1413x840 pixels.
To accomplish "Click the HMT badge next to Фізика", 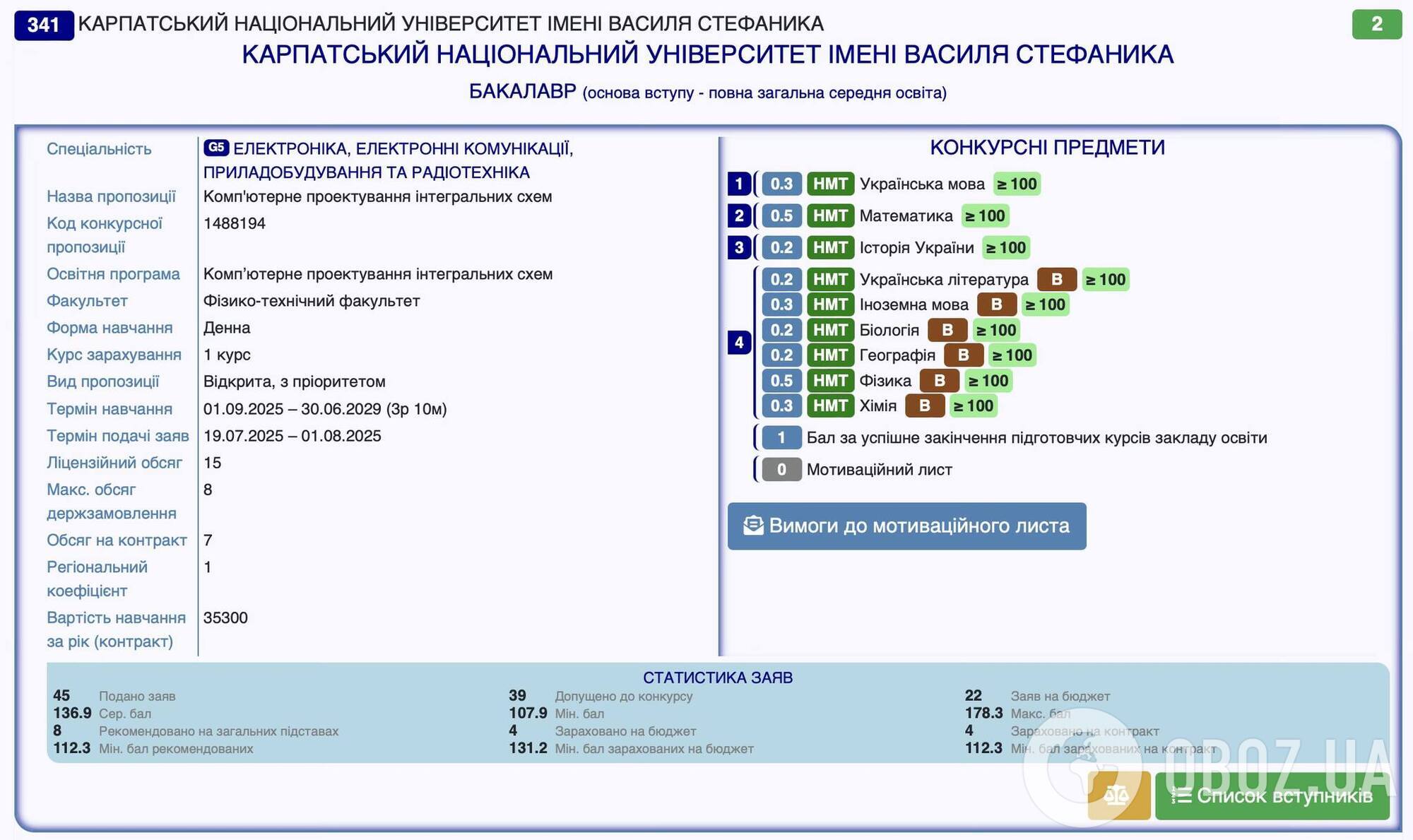I will pos(830,381).
